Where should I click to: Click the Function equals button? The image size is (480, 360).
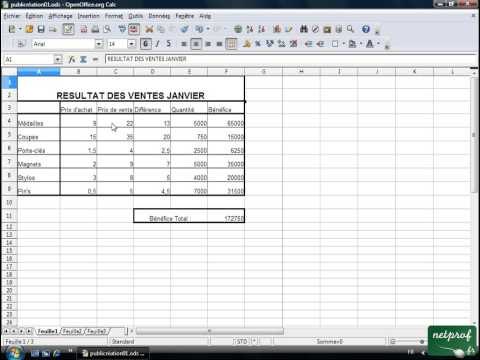95,59
